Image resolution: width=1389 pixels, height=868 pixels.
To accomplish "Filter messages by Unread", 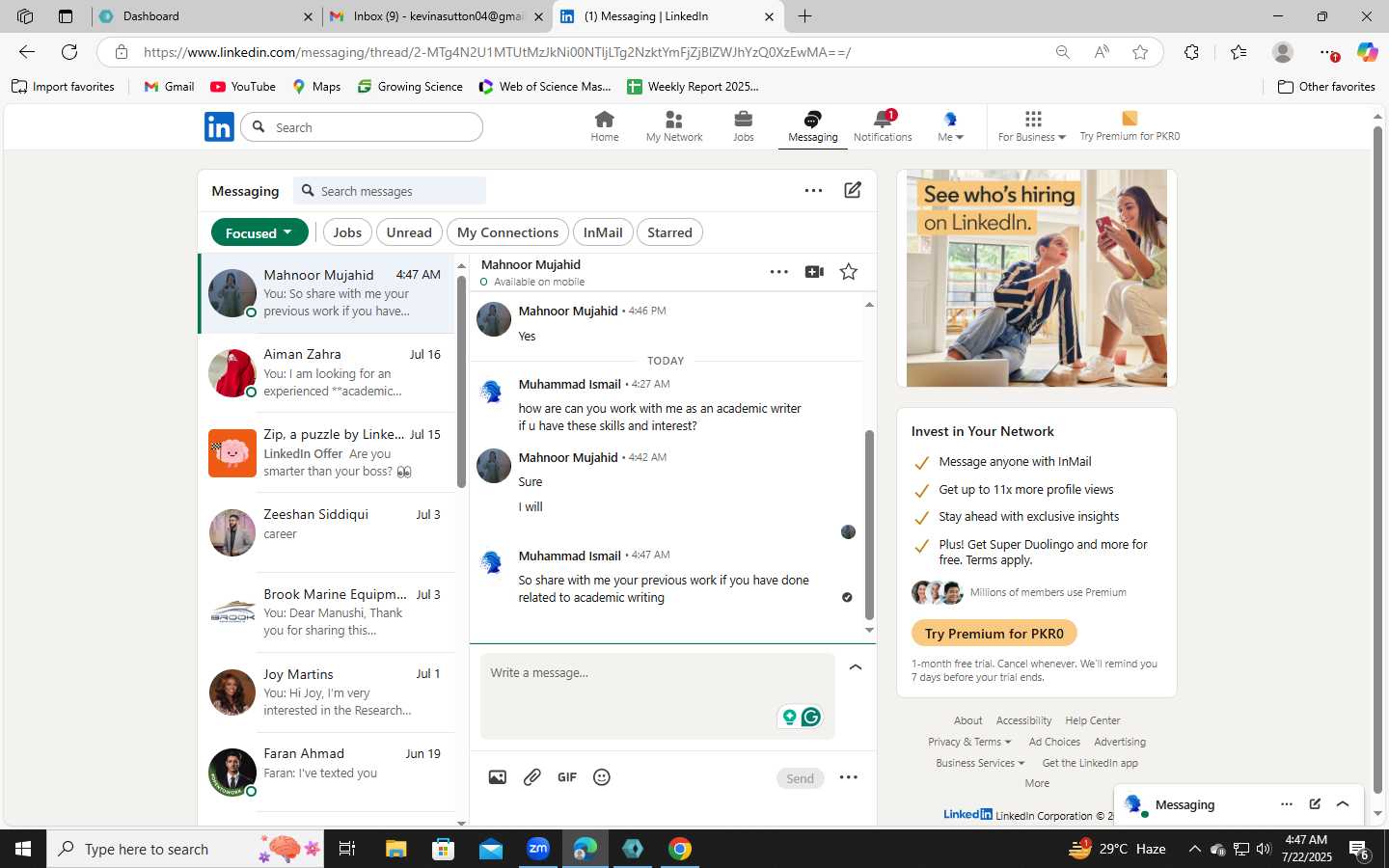I will point(409,232).
